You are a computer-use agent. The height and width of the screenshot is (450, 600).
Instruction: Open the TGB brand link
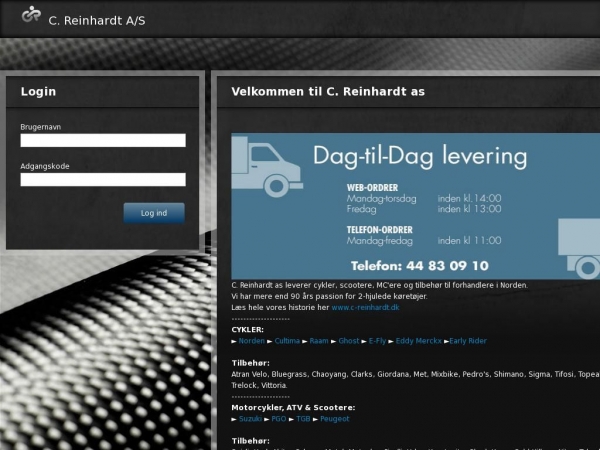pyautogui.click(x=301, y=418)
